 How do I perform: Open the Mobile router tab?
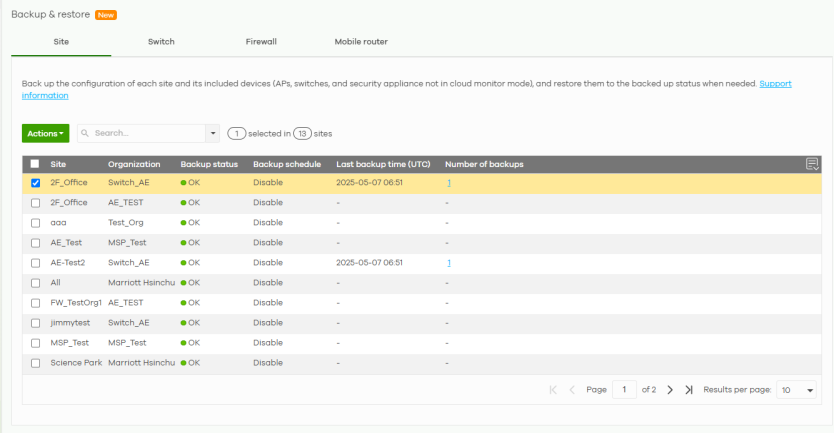(x=361, y=42)
